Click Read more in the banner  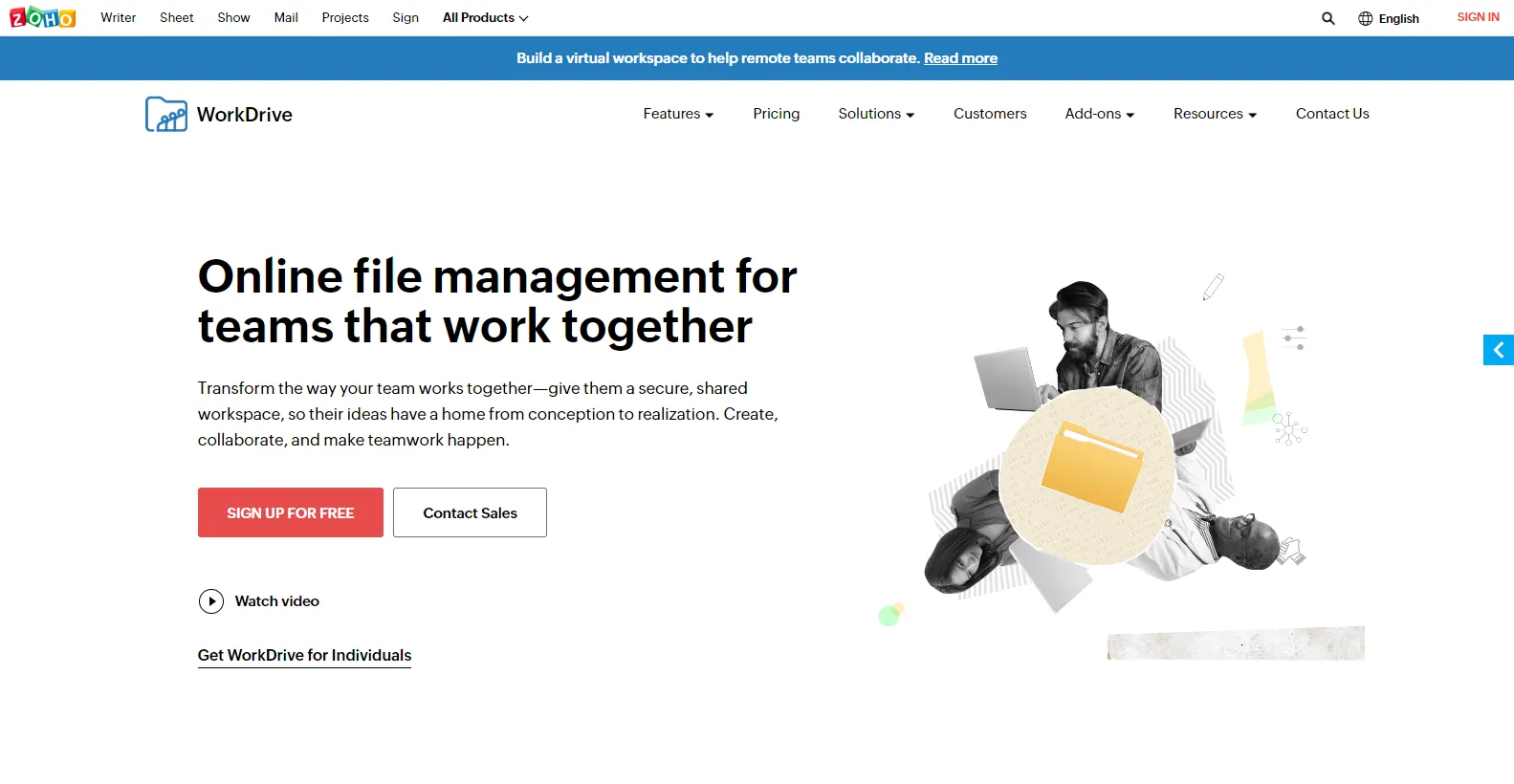(960, 58)
